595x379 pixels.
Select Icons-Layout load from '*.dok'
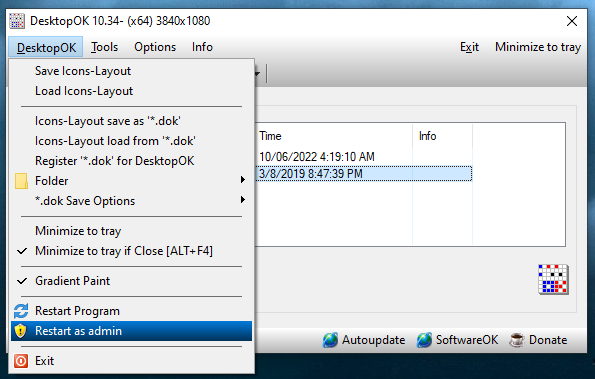(131, 142)
